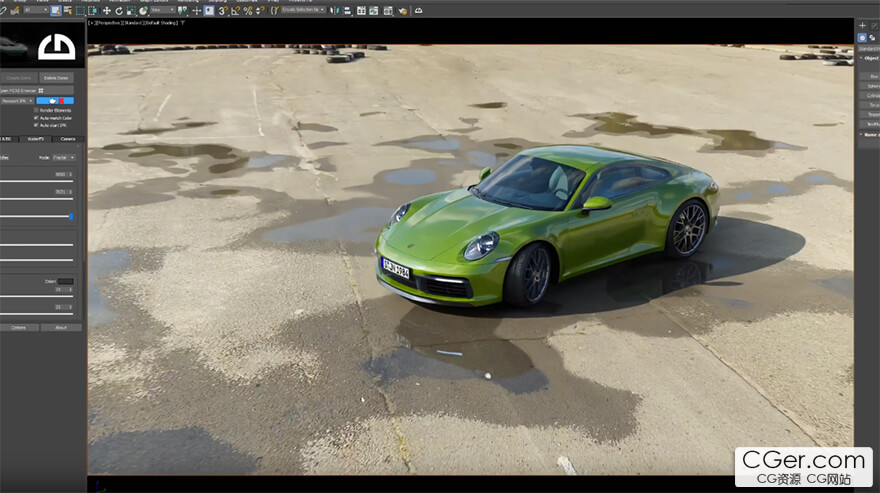
Task: Toggle Auto-match Color checkbox
Action: [x=36, y=118]
